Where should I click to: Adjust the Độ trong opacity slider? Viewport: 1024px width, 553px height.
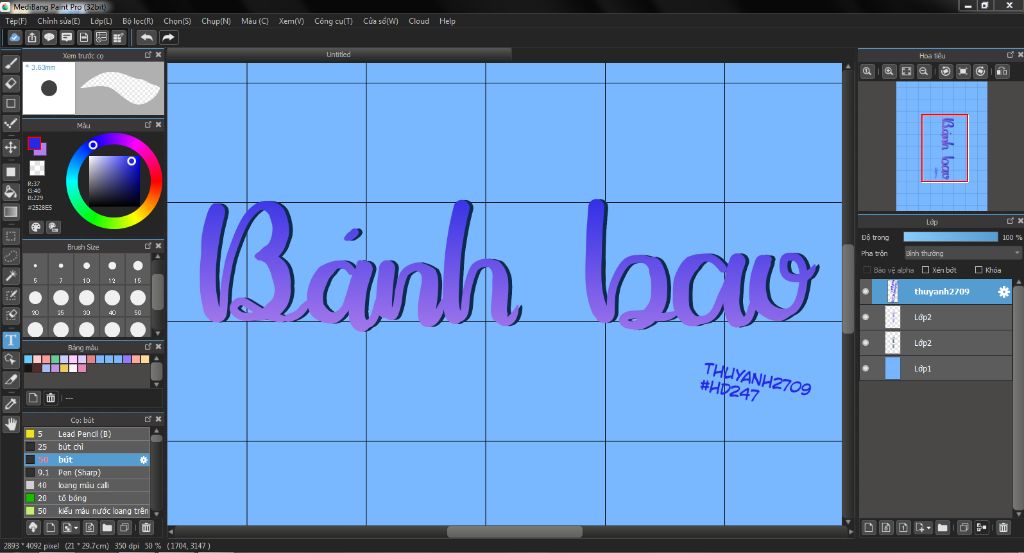950,237
